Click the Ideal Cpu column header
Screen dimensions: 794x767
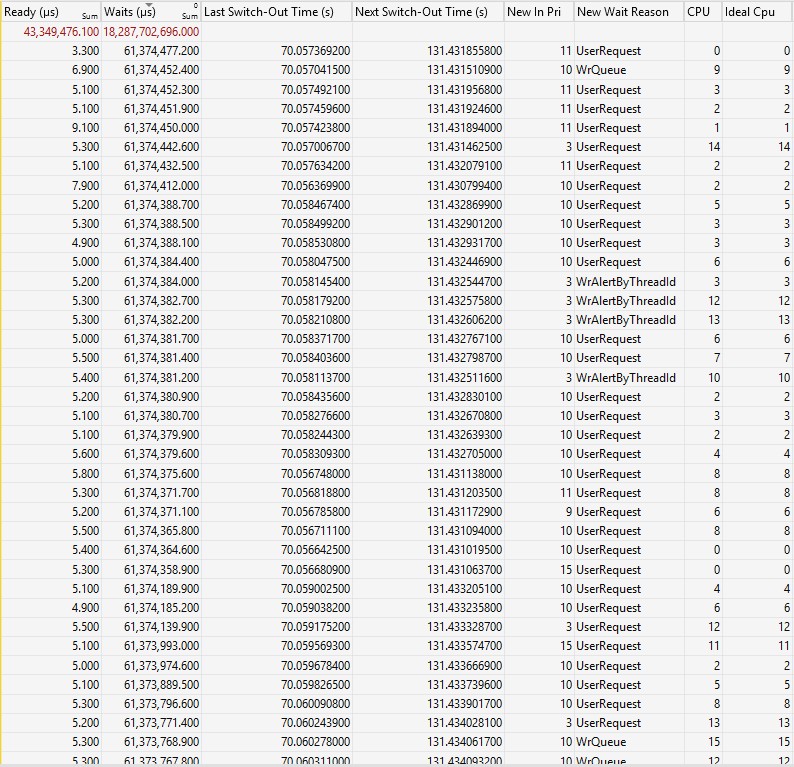(757, 12)
